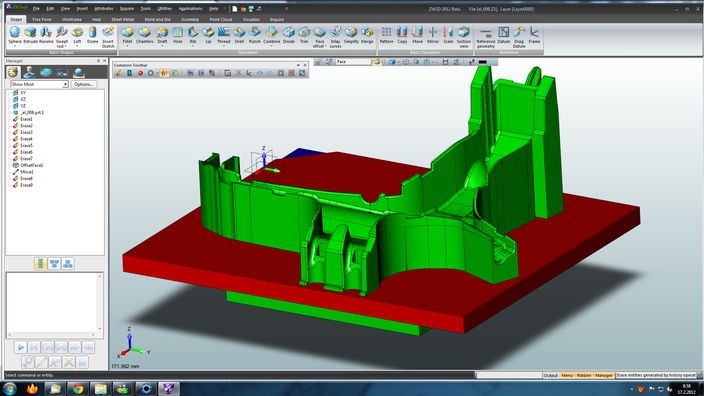Viewport: 704px width, 396px height.
Task: Click the Options... button in Manager
Action: (x=84, y=84)
